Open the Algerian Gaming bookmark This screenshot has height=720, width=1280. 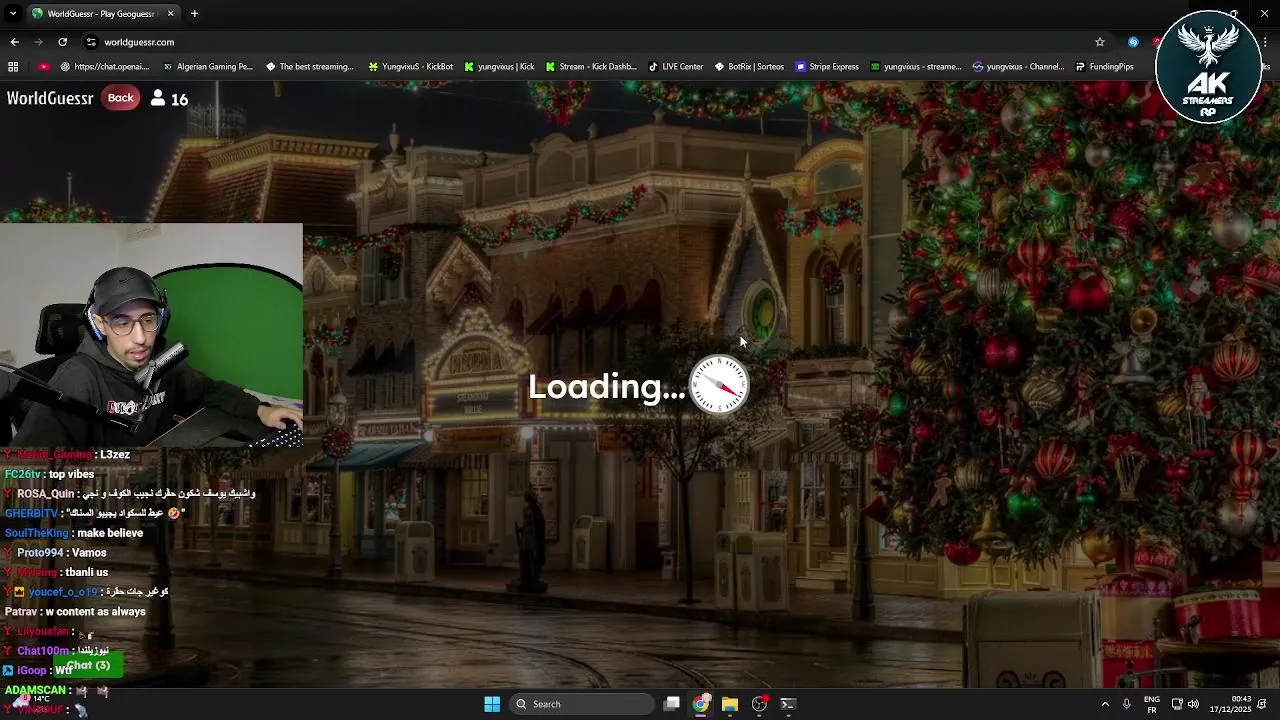point(207,67)
